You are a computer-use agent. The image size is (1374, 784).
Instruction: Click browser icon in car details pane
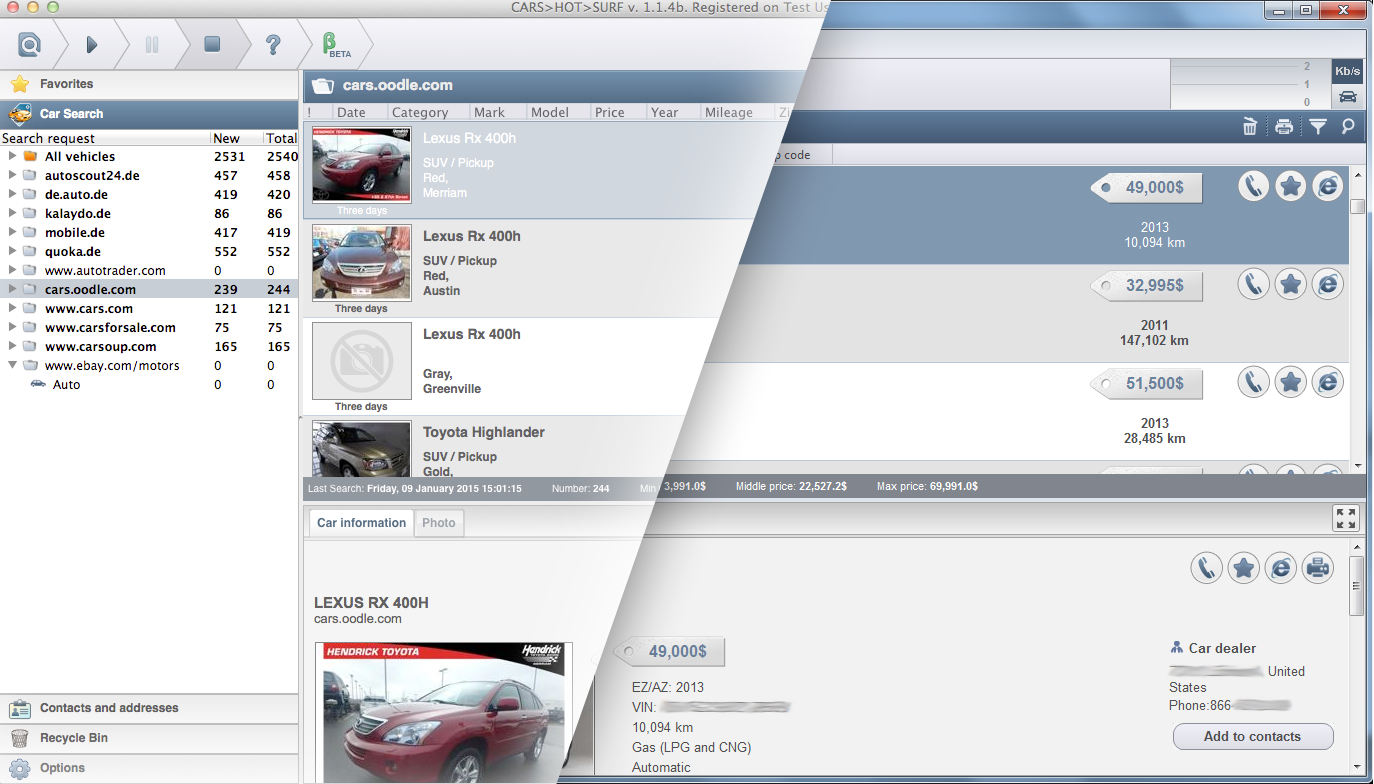pyautogui.click(x=1281, y=568)
